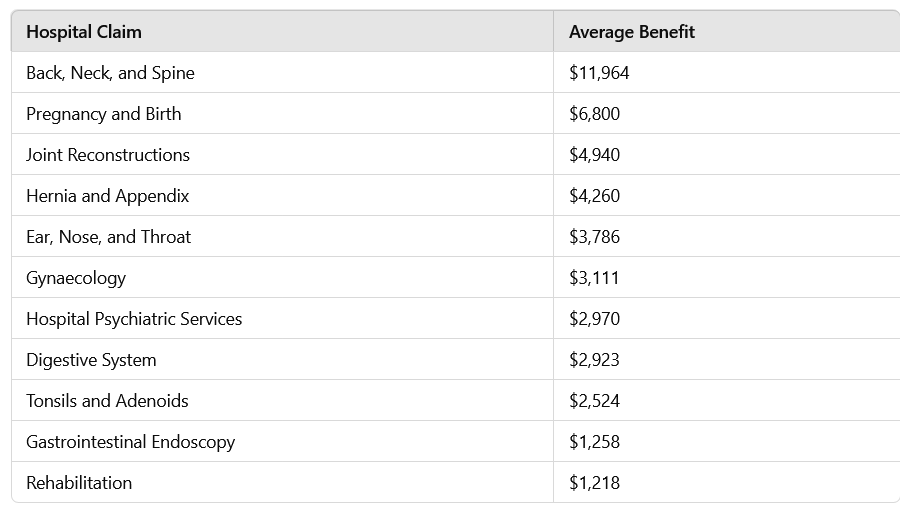Screen dimensions: 911x517
Task: Click the $11,964 benefit value
Action: [599, 73]
